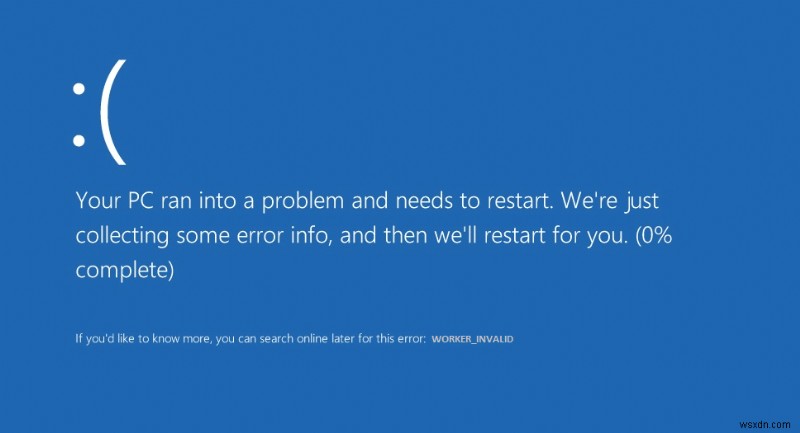Select the WORKER_INVALID error code

pos(472,339)
